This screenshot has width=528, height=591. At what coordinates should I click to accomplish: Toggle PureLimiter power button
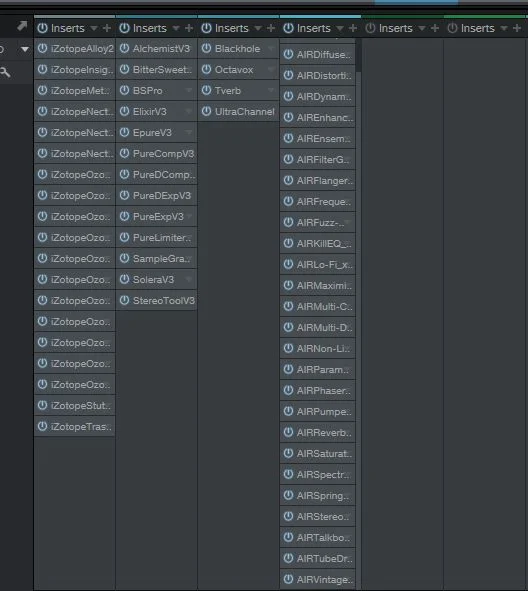tap(124, 238)
